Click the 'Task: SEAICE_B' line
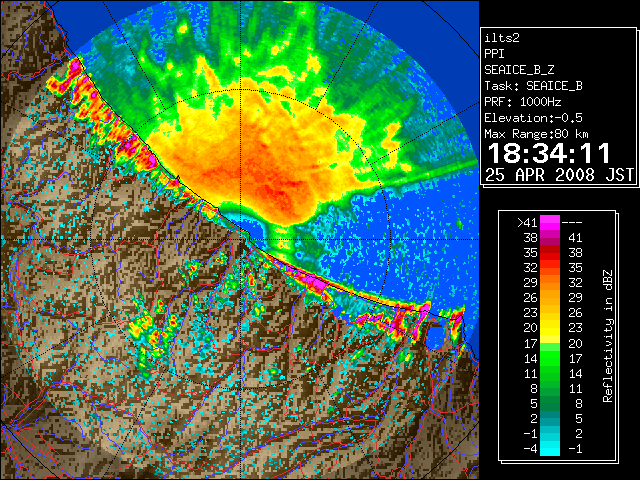 click(x=533, y=86)
